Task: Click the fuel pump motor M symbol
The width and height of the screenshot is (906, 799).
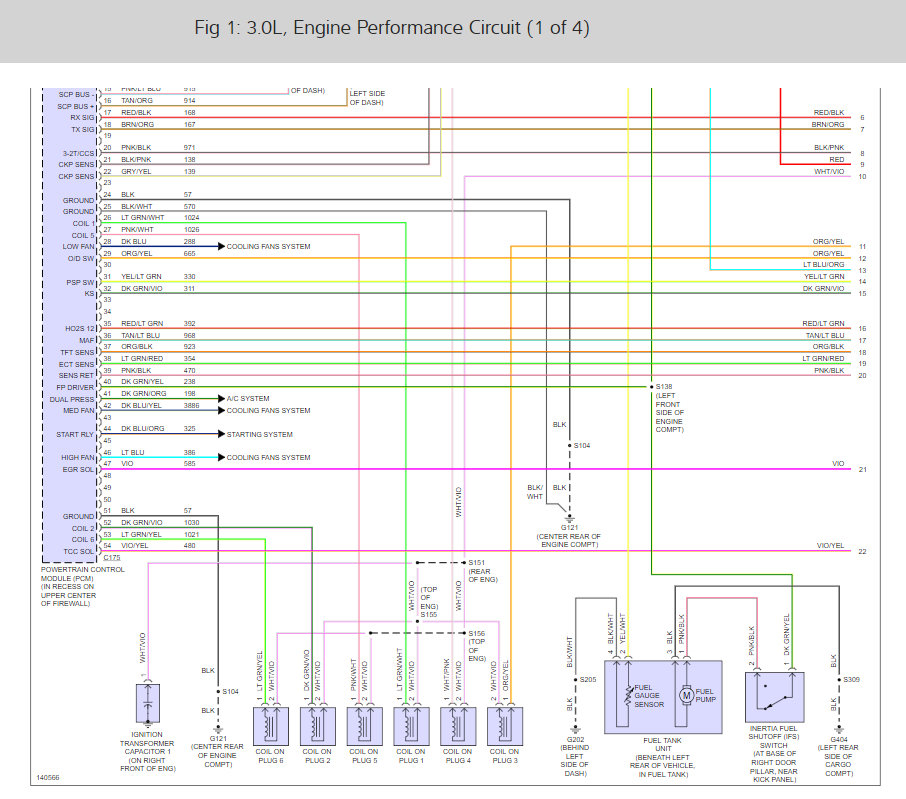Action: point(686,696)
